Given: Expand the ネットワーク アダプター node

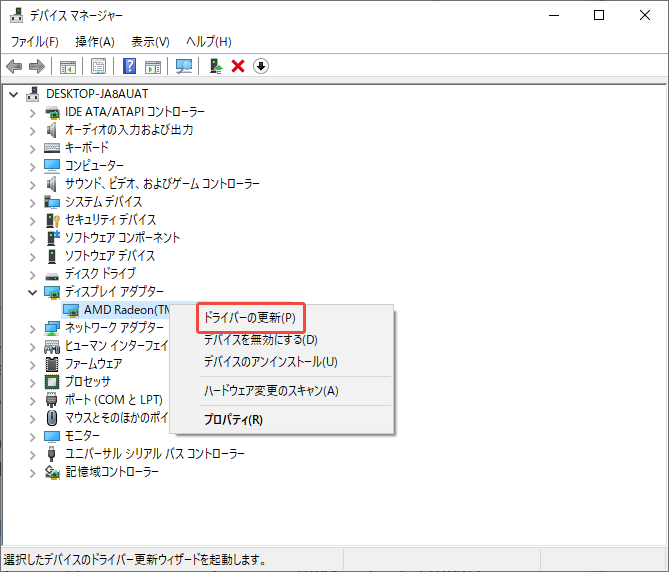Looking at the screenshot, I should pyautogui.click(x=32, y=329).
